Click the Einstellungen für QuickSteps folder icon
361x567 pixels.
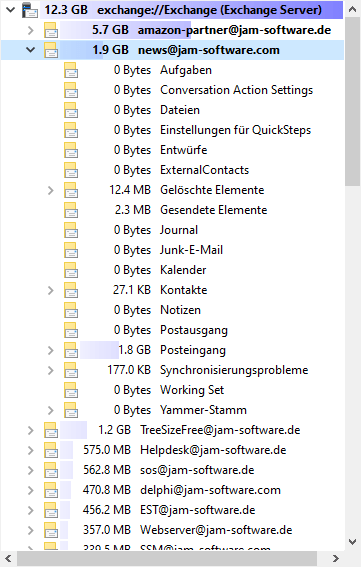click(71, 130)
